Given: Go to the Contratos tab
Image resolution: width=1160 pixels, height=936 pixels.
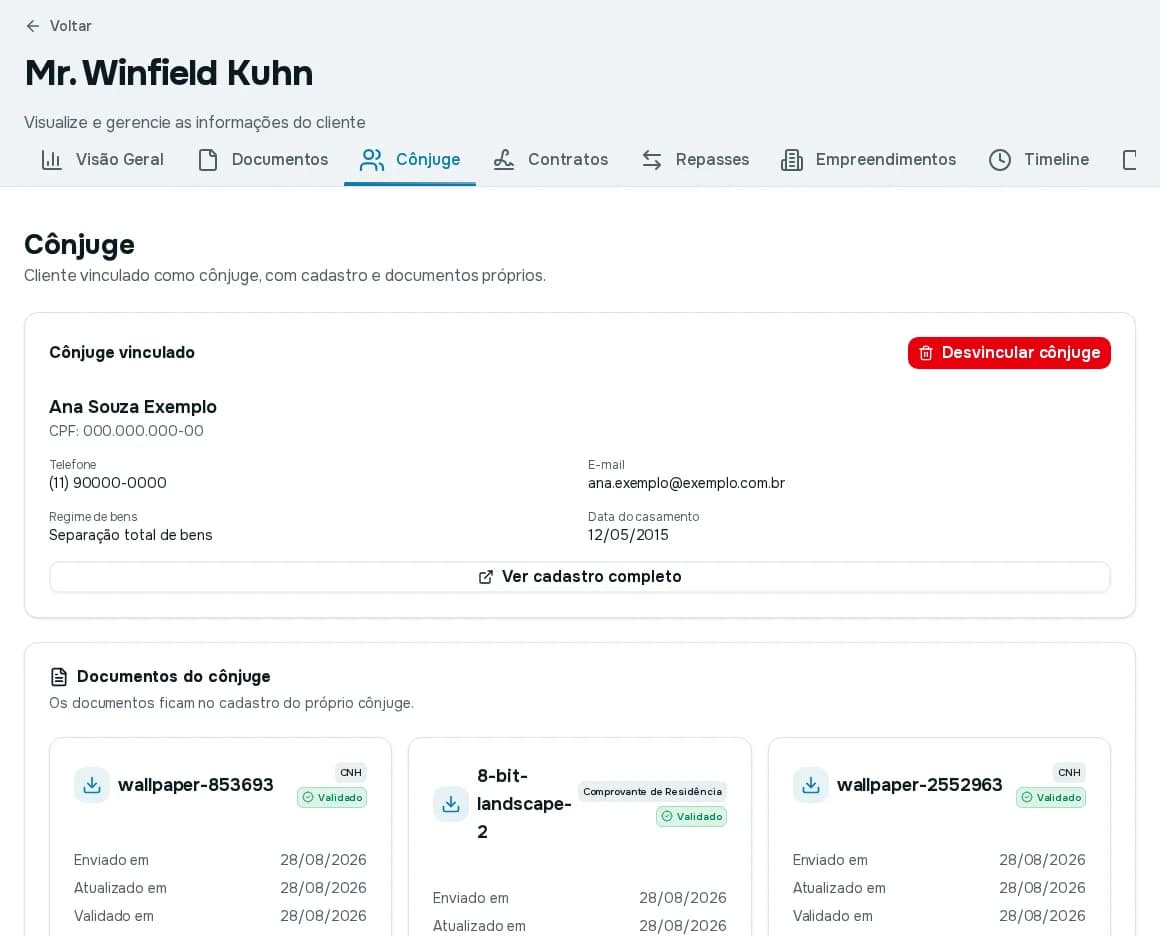Looking at the screenshot, I should pos(551,160).
